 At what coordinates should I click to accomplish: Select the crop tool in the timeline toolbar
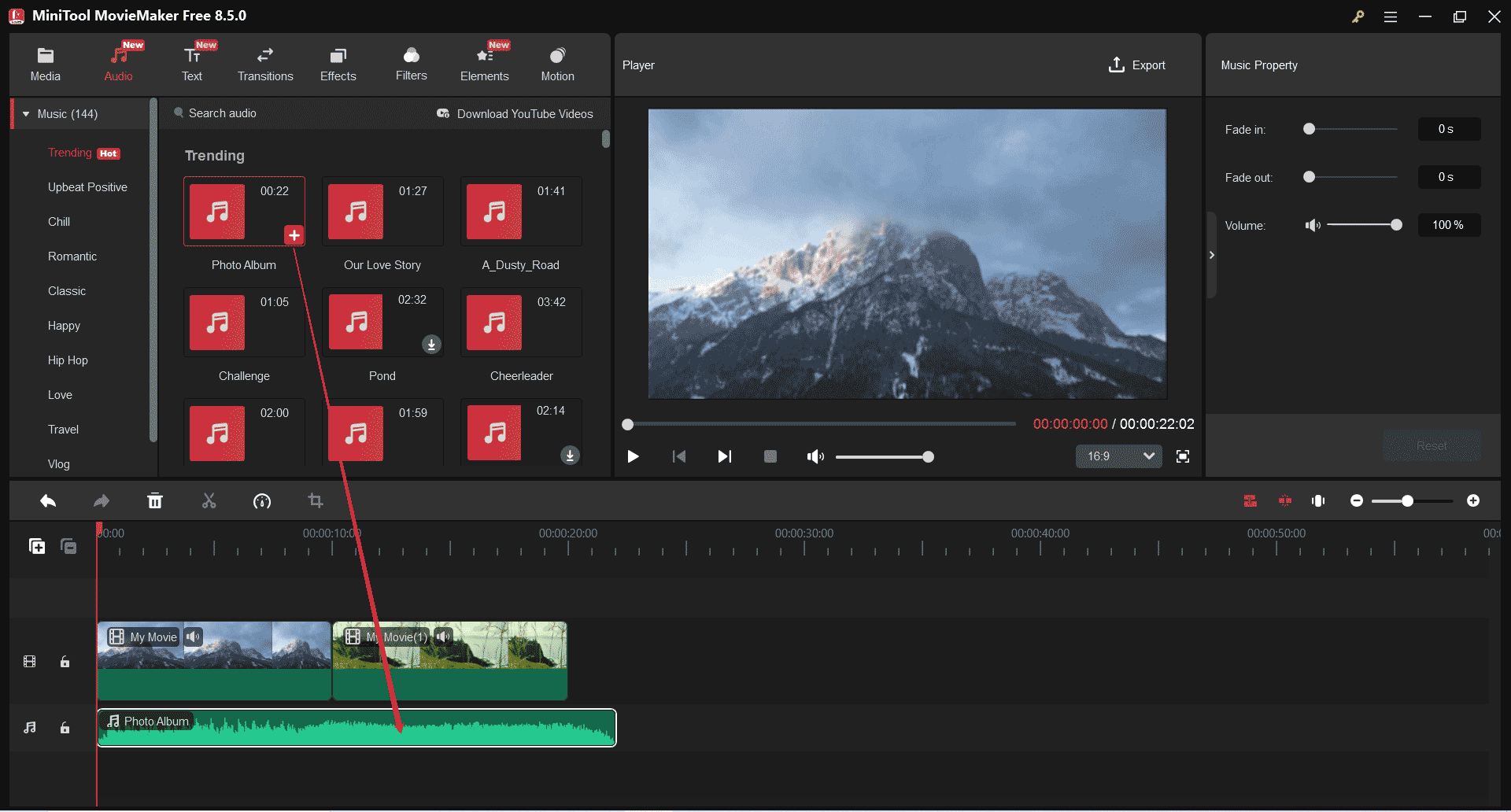pos(315,500)
